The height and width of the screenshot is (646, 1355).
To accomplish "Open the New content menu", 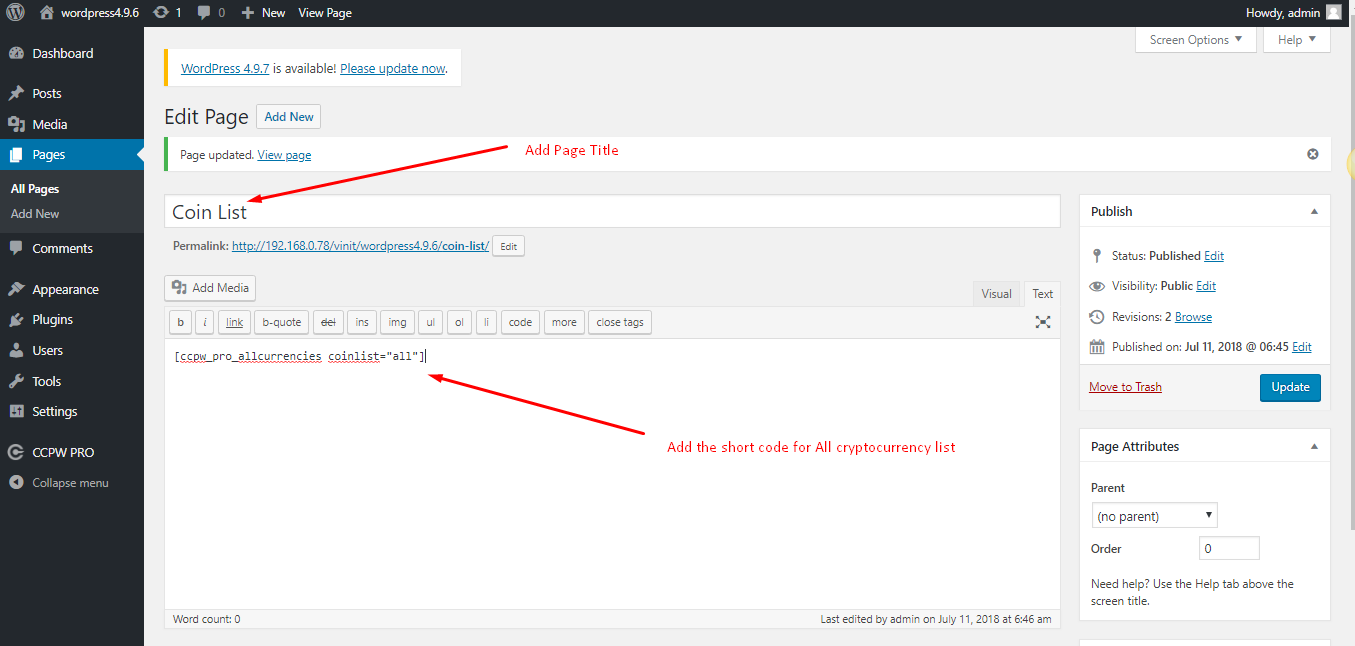I will pos(264,13).
